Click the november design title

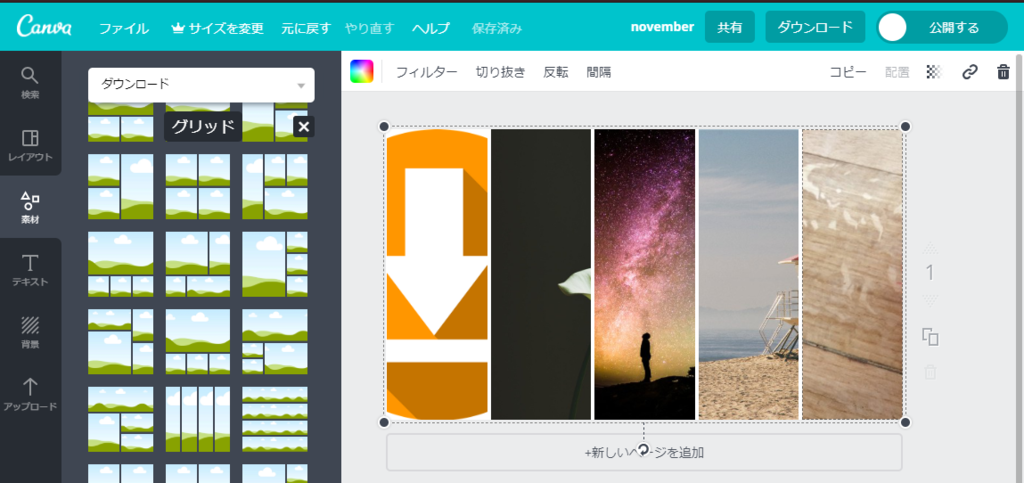click(662, 27)
